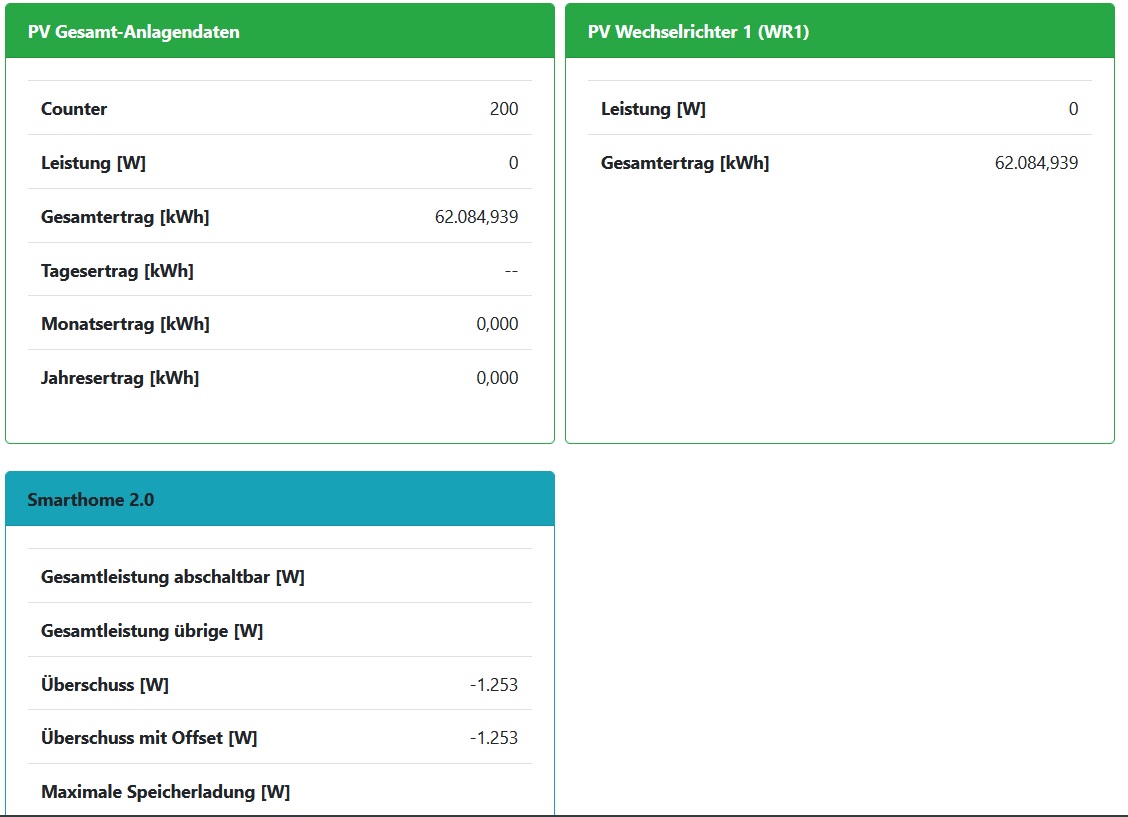Click the Smarthome 2.0 panel header
The image size is (1128, 817).
tap(91, 500)
